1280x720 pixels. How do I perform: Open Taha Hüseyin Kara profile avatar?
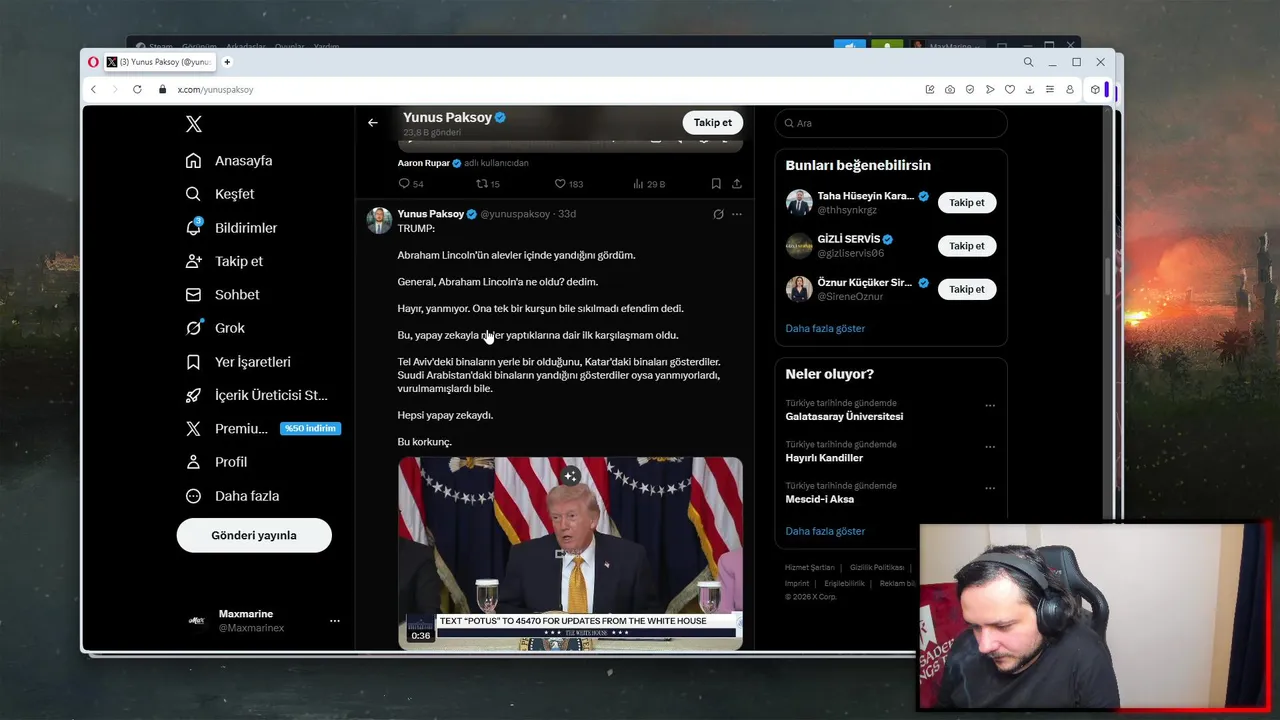pos(799,203)
